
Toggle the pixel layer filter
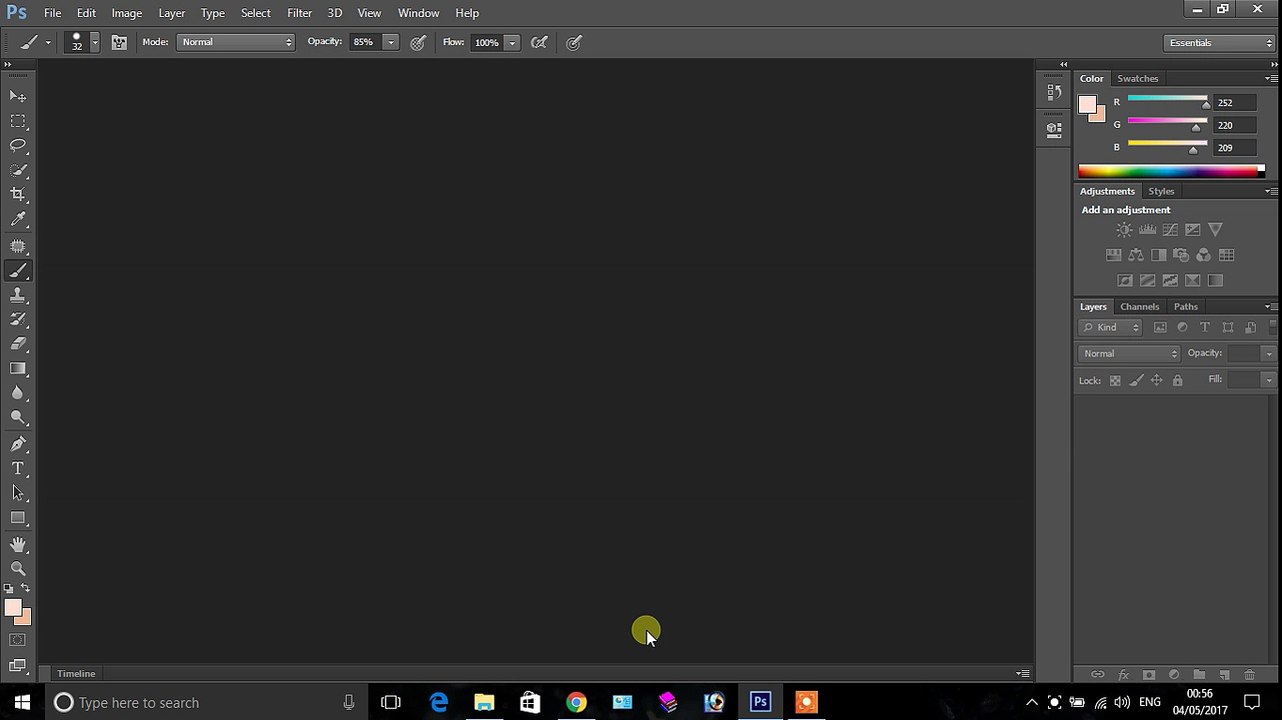(1160, 327)
